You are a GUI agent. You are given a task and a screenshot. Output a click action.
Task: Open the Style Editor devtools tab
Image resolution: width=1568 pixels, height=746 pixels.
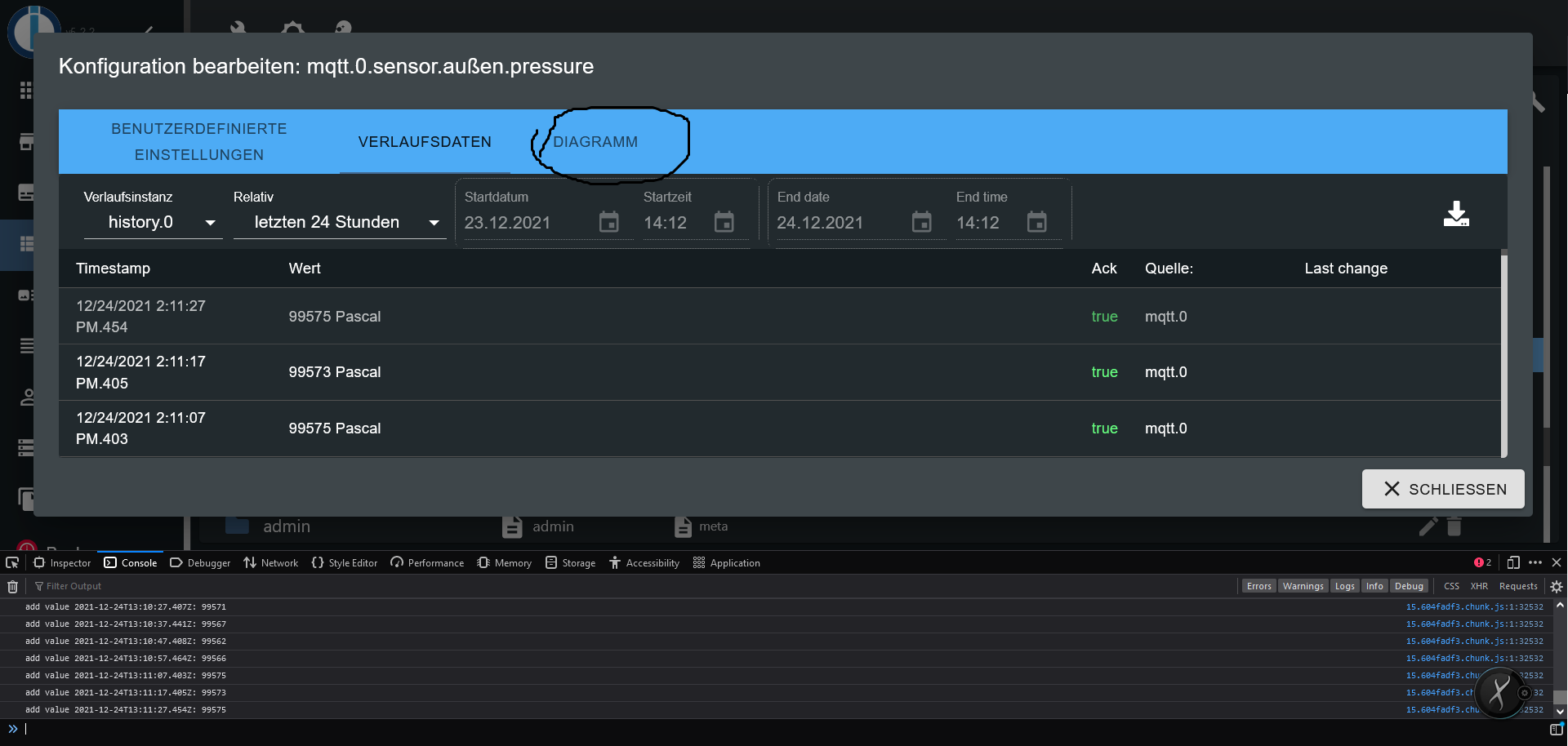[x=344, y=562]
